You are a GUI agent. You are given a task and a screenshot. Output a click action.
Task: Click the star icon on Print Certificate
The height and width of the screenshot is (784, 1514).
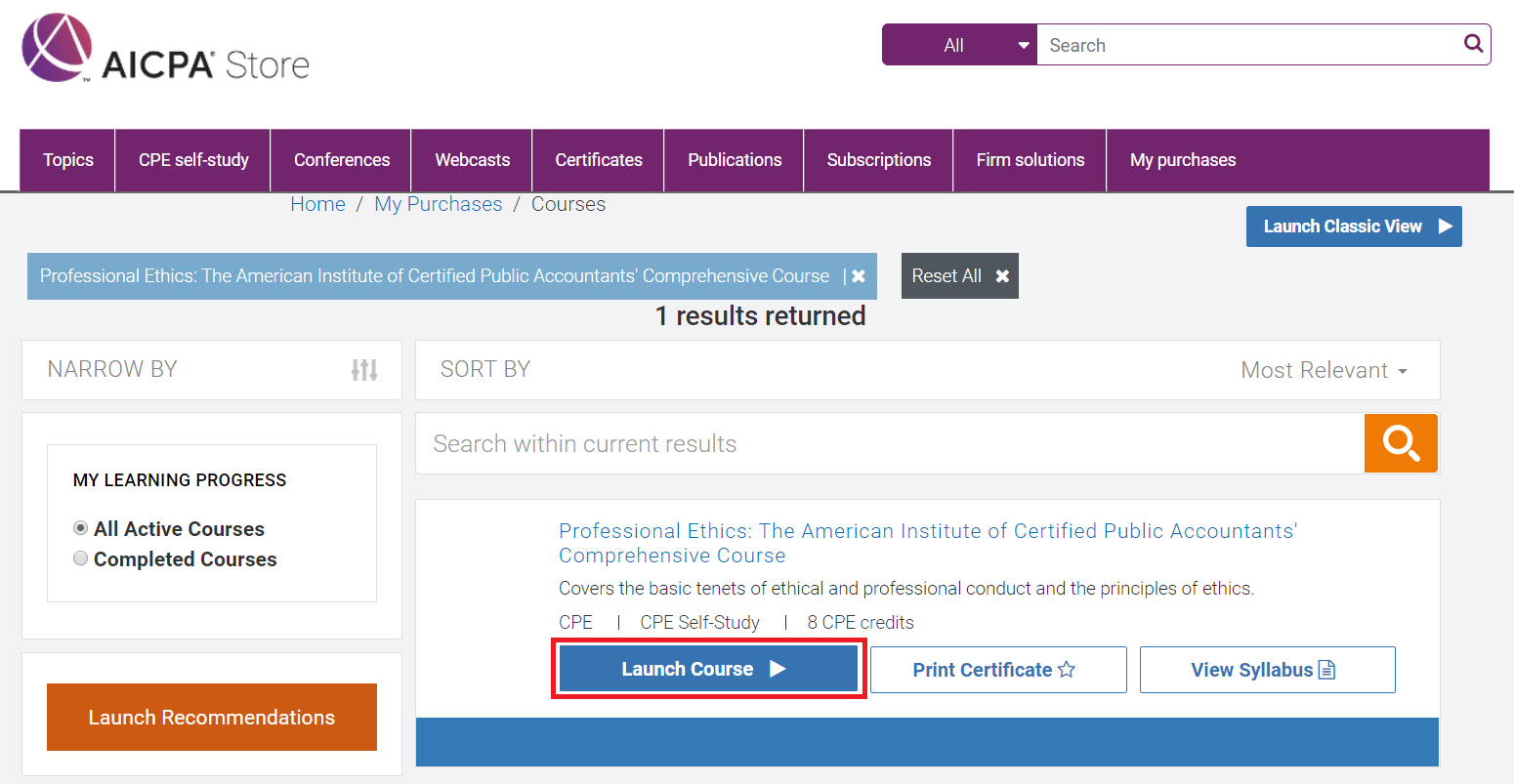click(x=1067, y=670)
